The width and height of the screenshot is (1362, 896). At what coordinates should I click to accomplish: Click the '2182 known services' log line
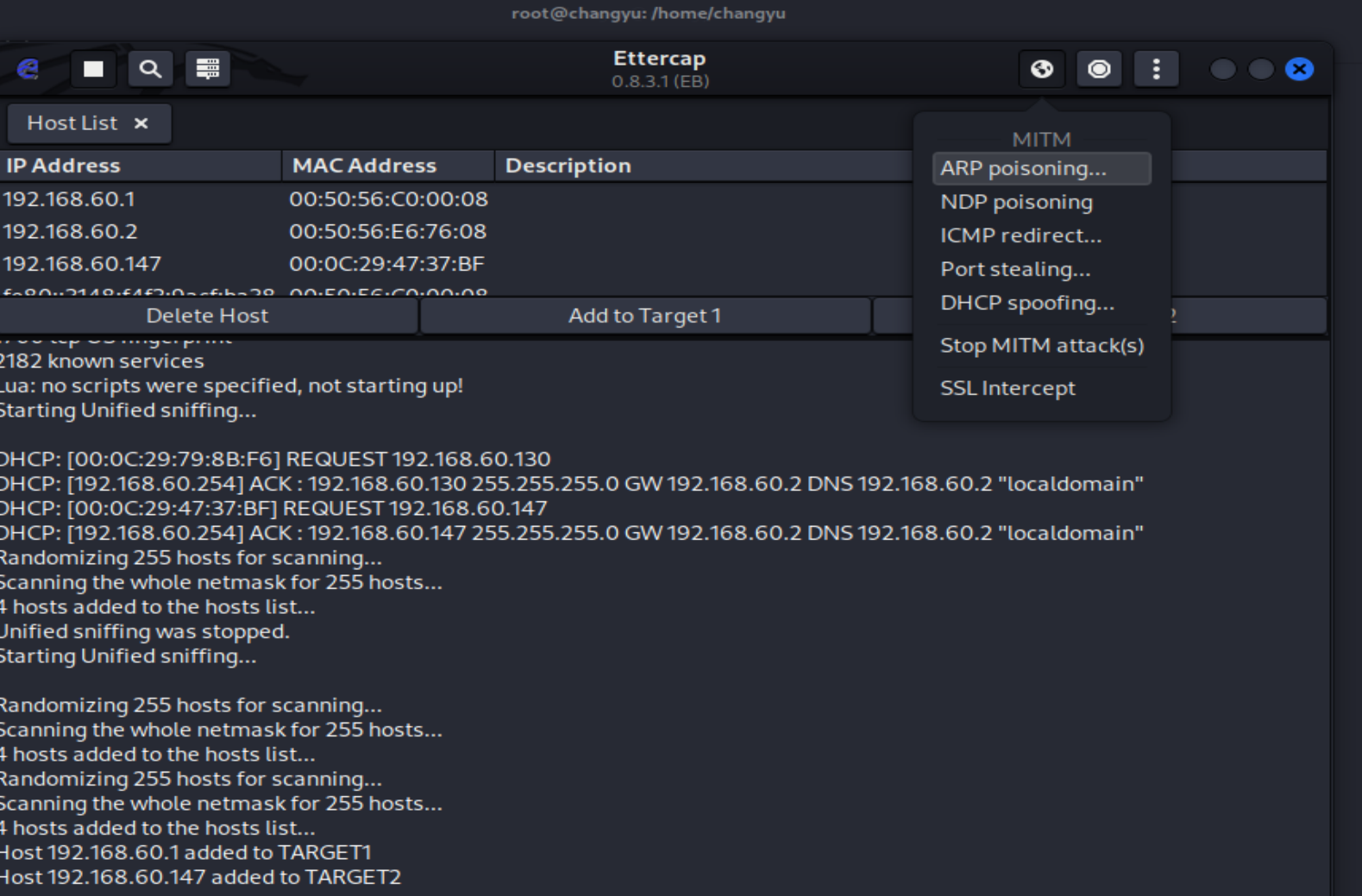[x=102, y=360]
